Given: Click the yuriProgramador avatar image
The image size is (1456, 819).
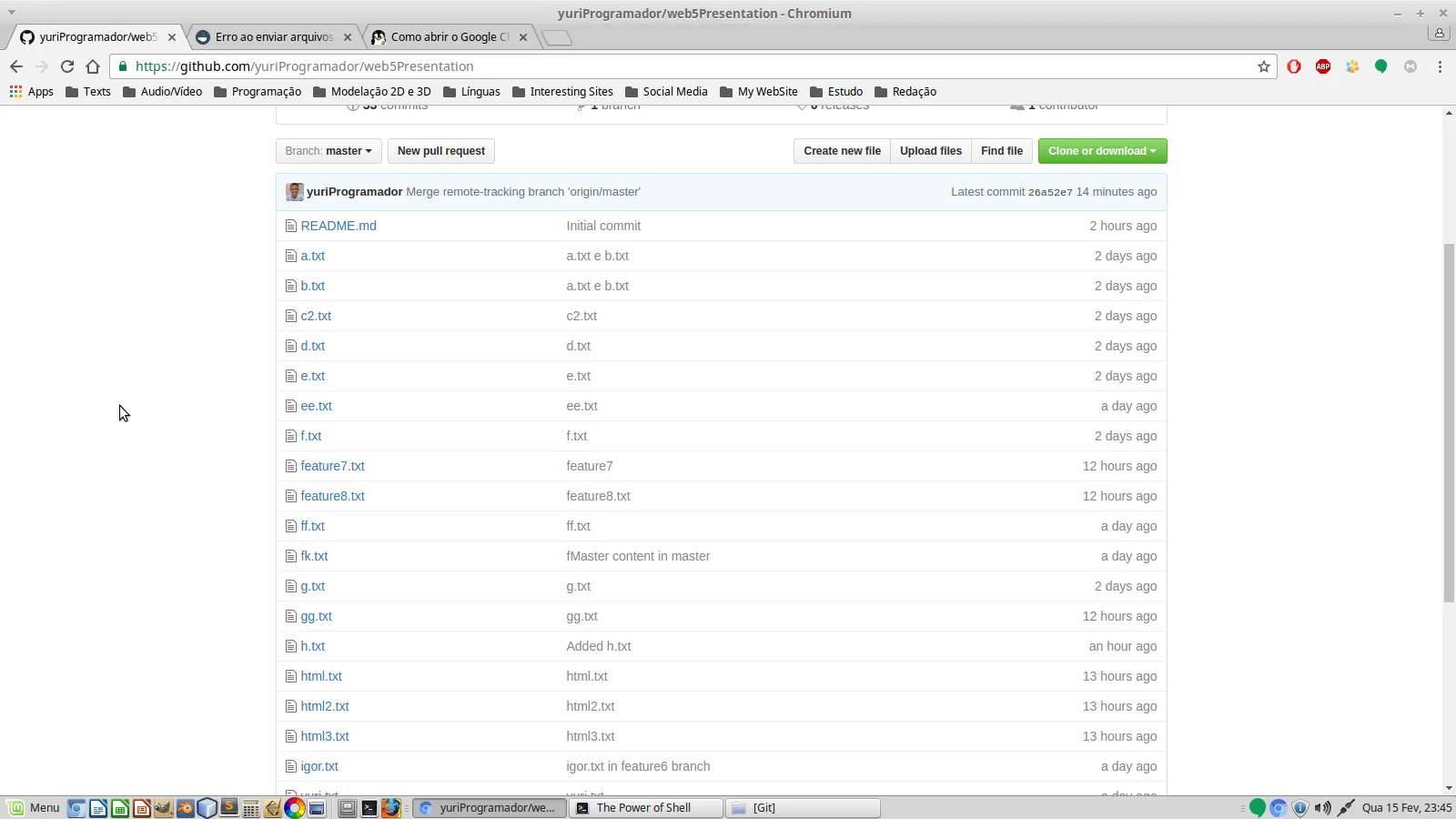Looking at the screenshot, I should coord(294,192).
